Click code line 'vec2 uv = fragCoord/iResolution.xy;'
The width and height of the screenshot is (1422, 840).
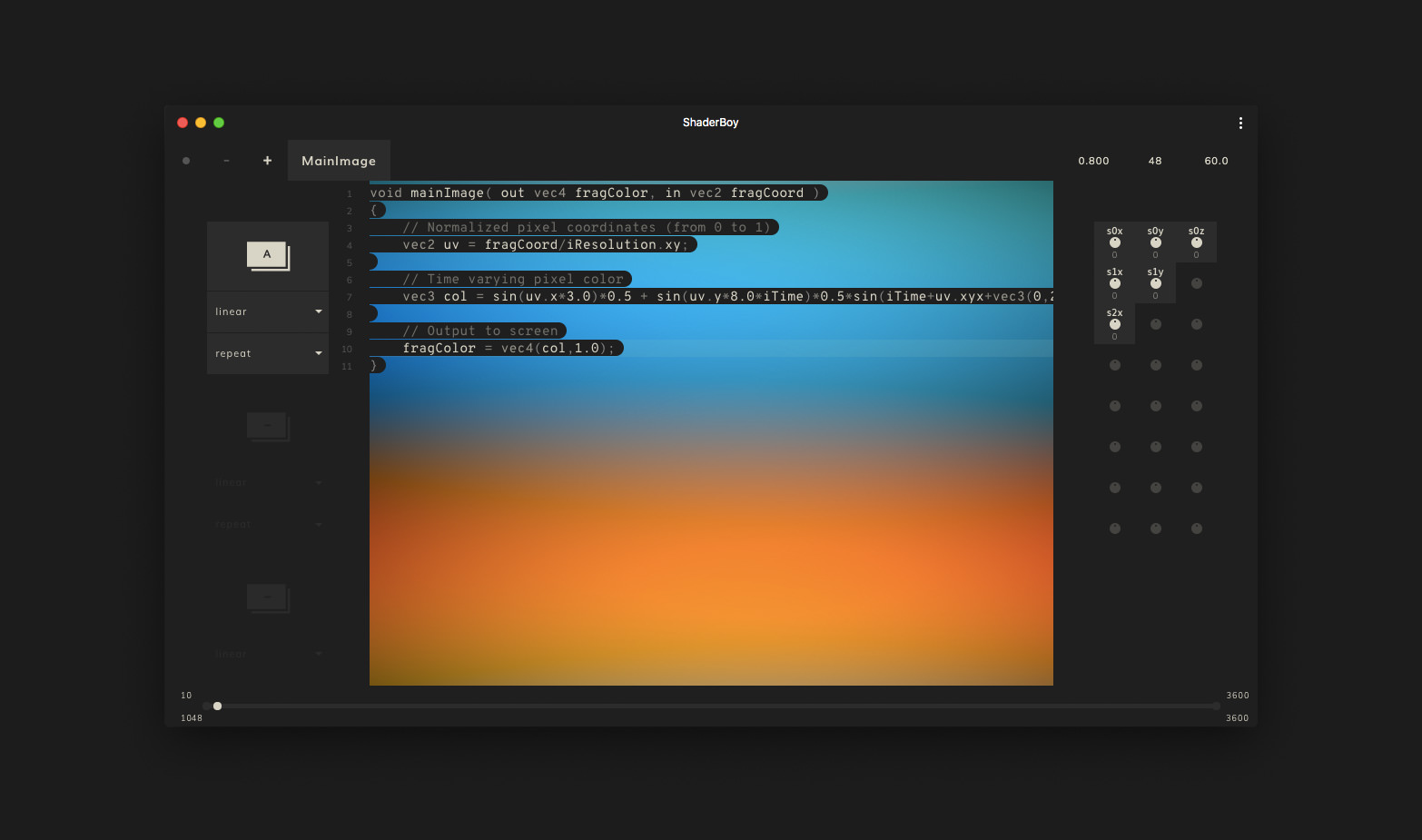click(x=546, y=244)
